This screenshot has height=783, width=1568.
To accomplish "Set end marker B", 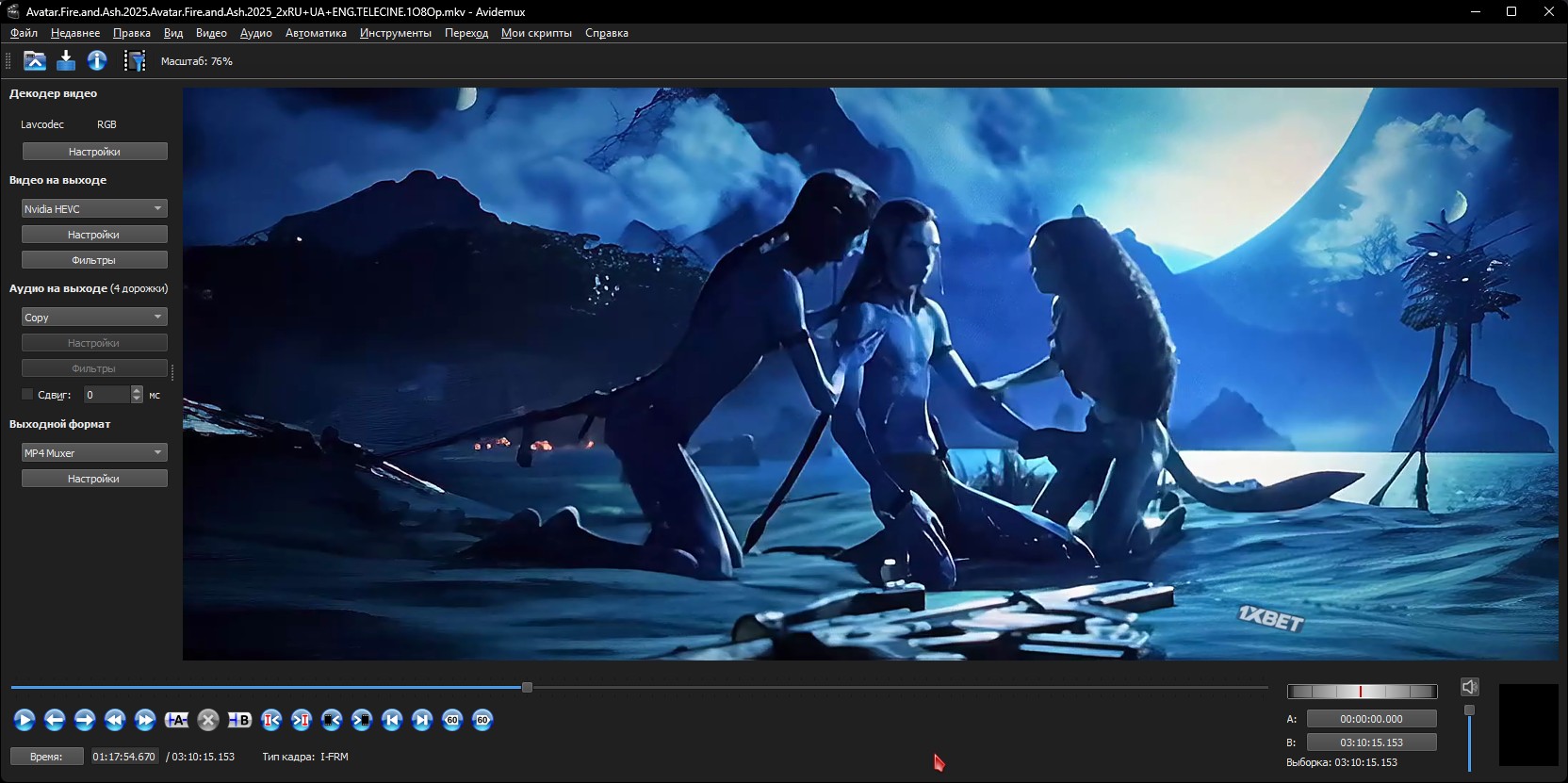I will tap(239, 720).
